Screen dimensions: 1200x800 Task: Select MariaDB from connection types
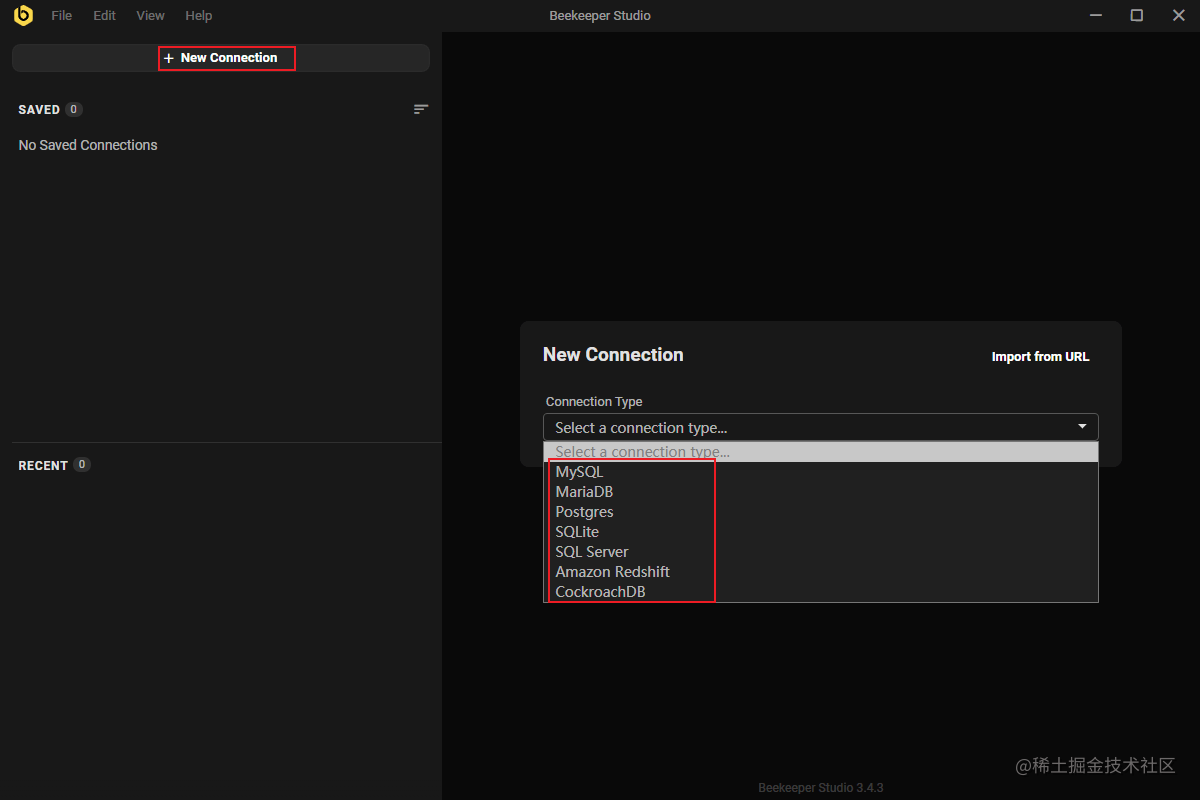coord(821,492)
